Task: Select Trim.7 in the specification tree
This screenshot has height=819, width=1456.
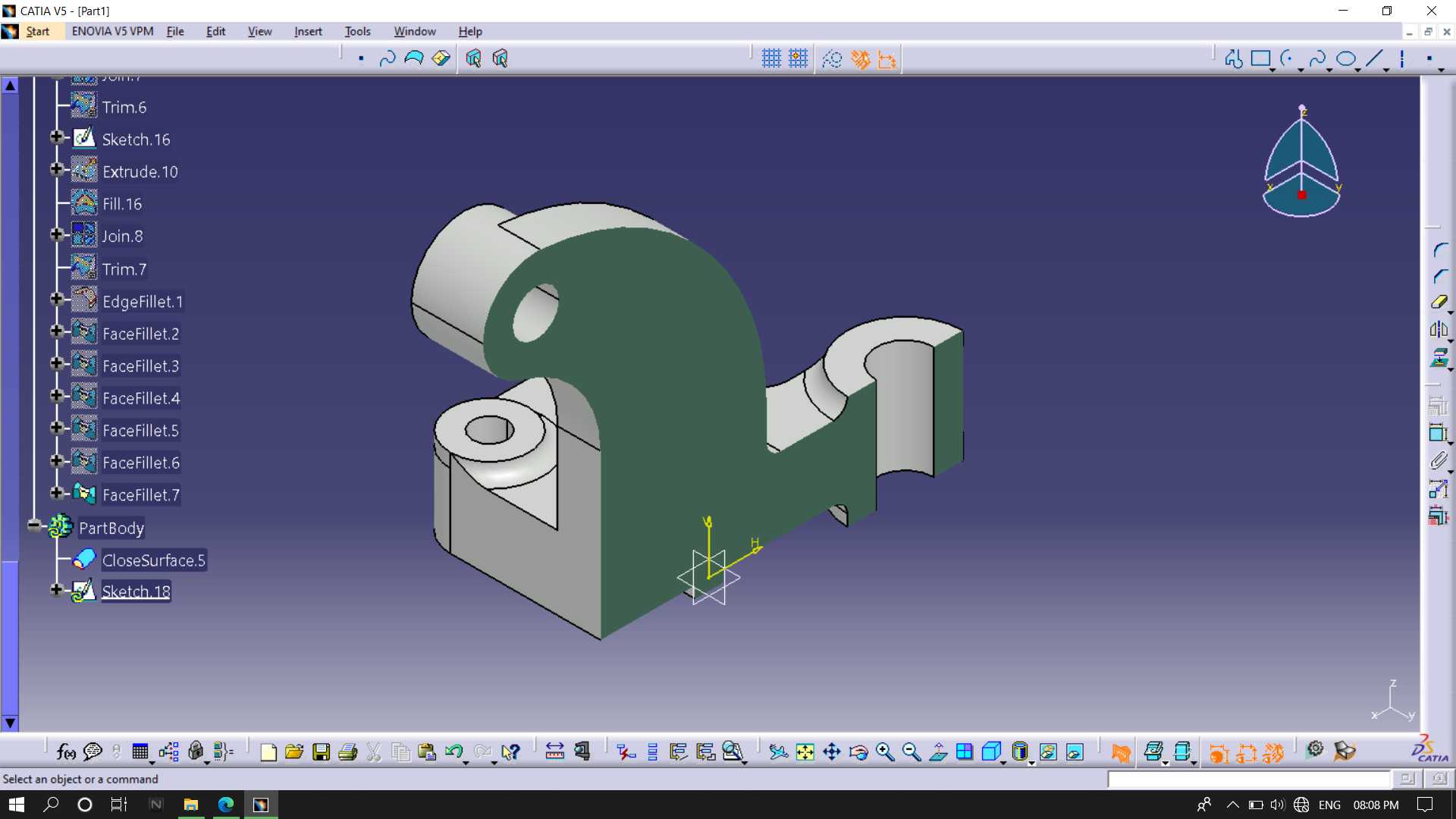Action: [124, 269]
